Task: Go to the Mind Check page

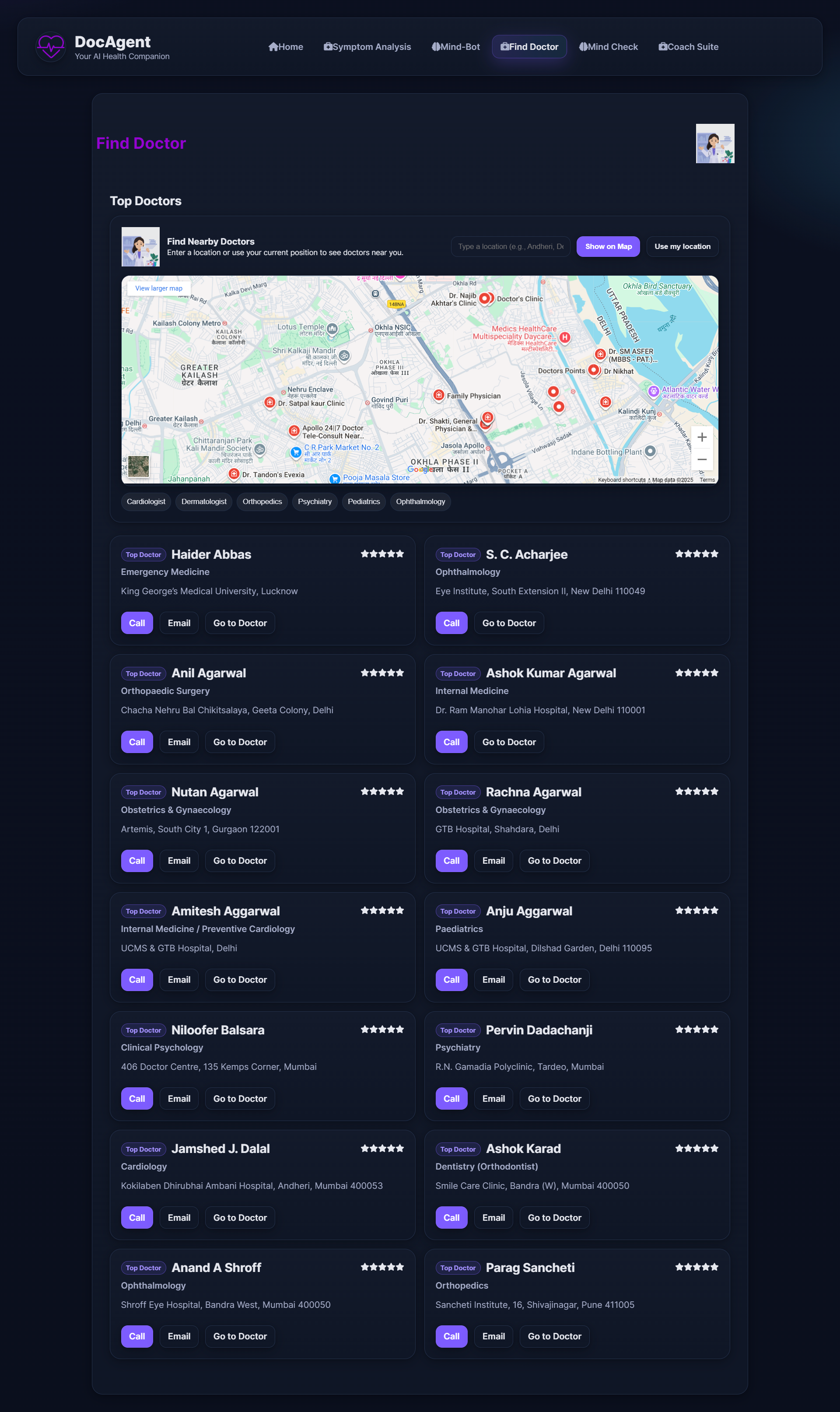Action: [x=609, y=47]
